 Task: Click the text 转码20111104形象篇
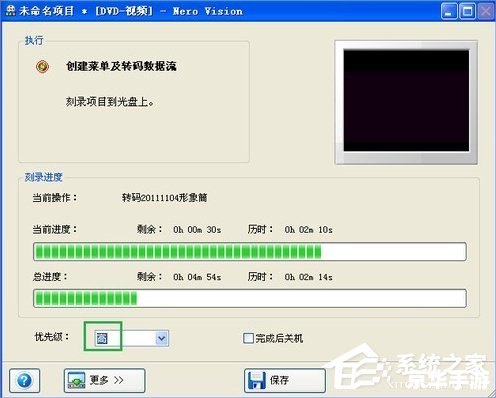164,198
